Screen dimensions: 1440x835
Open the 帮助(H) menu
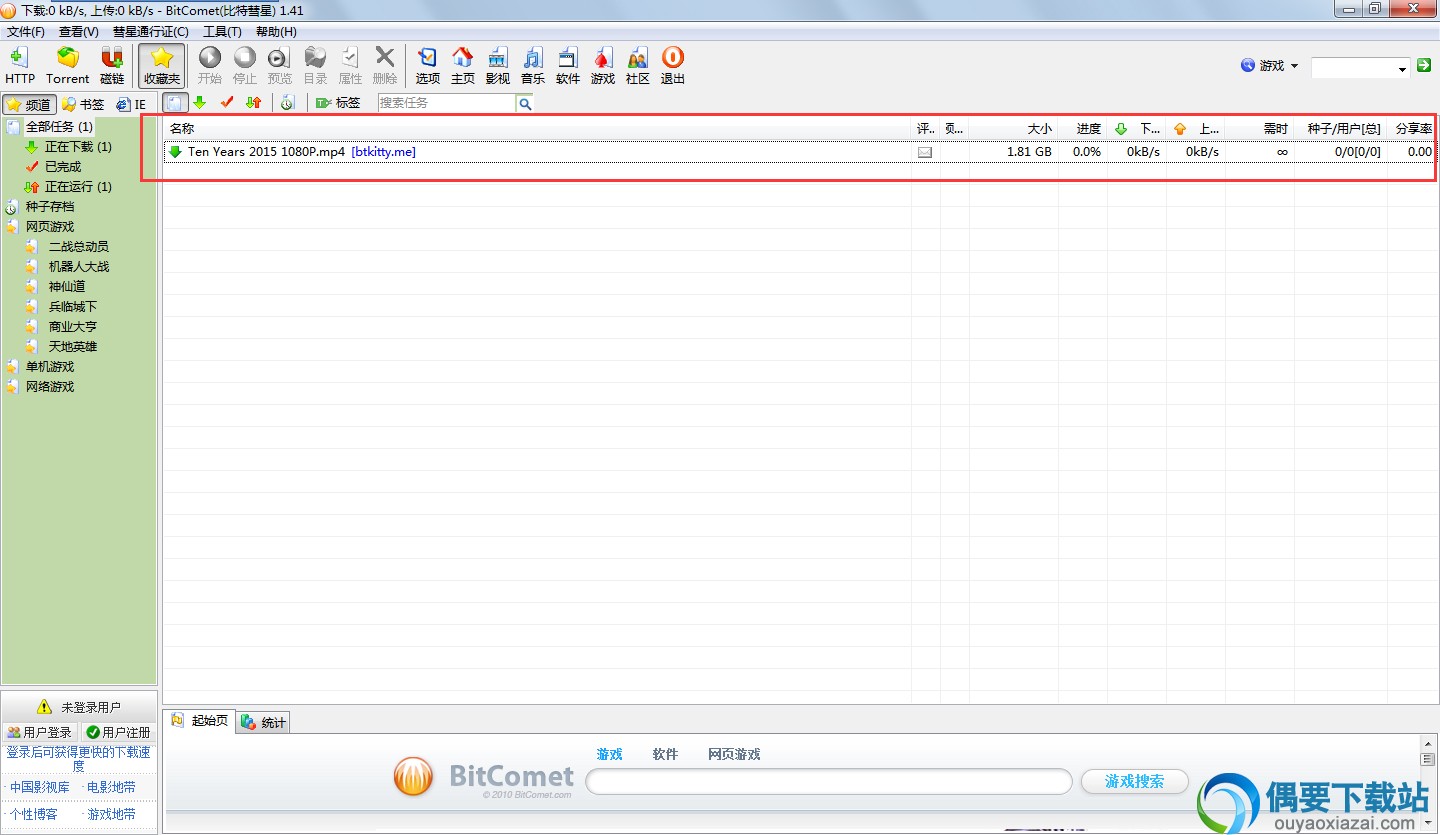[276, 32]
